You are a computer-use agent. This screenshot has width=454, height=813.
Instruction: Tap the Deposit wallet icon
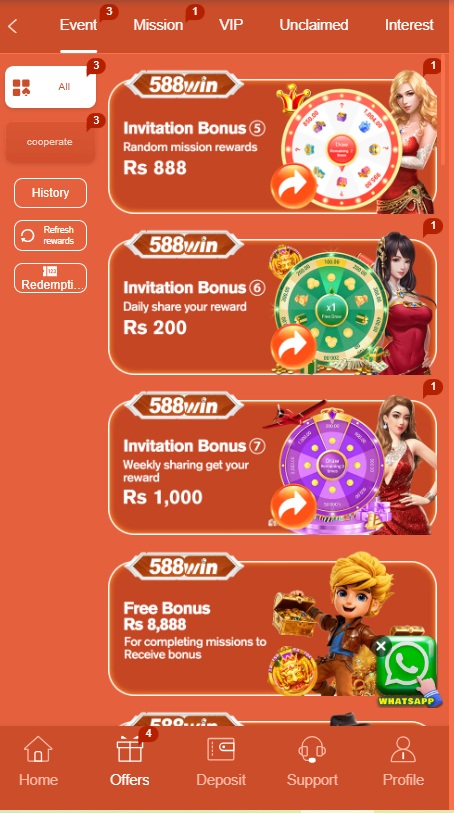pyautogui.click(x=221, y=749)
